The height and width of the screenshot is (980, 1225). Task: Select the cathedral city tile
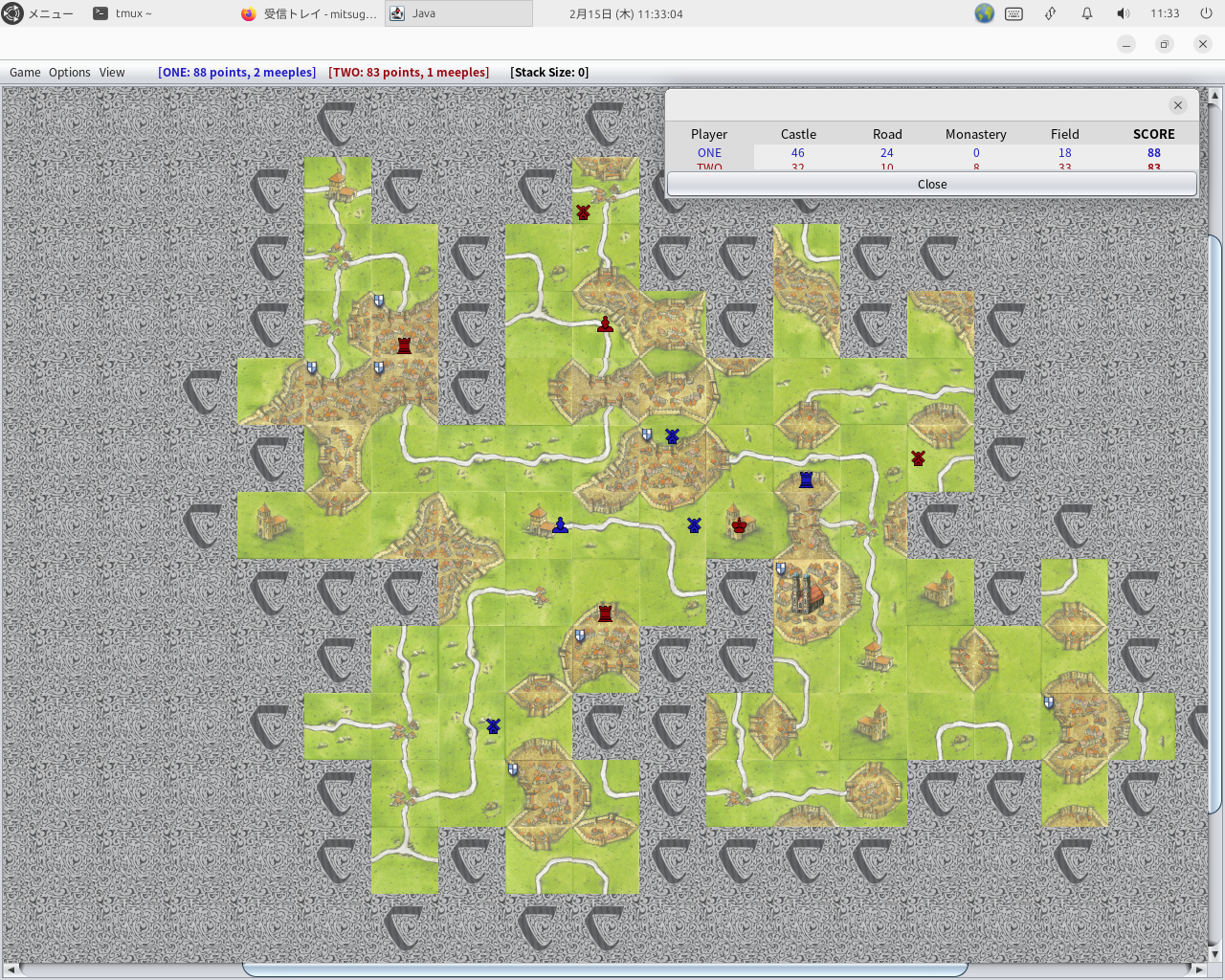[x=806, y=592]
